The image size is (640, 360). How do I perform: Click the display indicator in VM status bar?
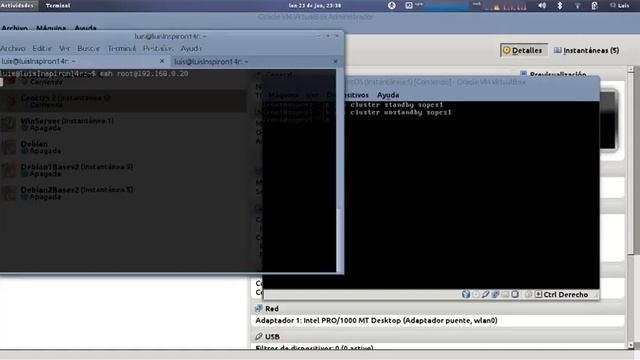coord(515,294)
